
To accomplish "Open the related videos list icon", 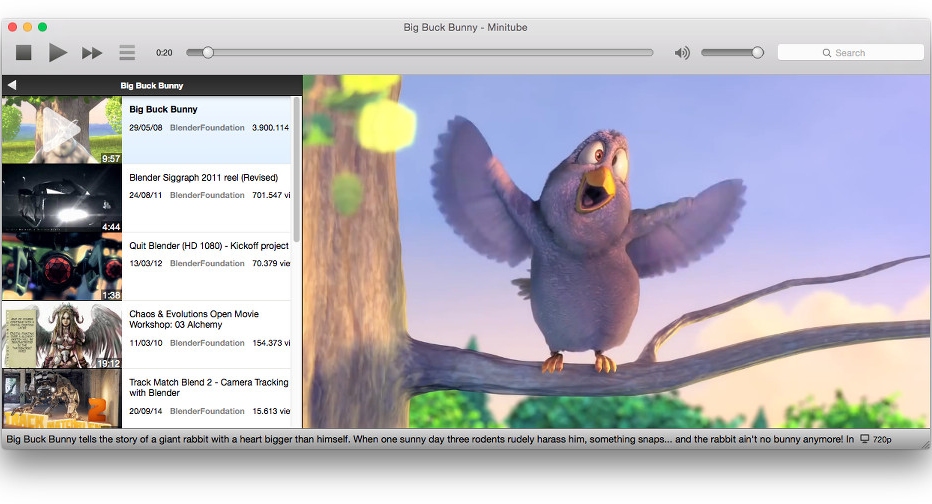I will (127, 53).
